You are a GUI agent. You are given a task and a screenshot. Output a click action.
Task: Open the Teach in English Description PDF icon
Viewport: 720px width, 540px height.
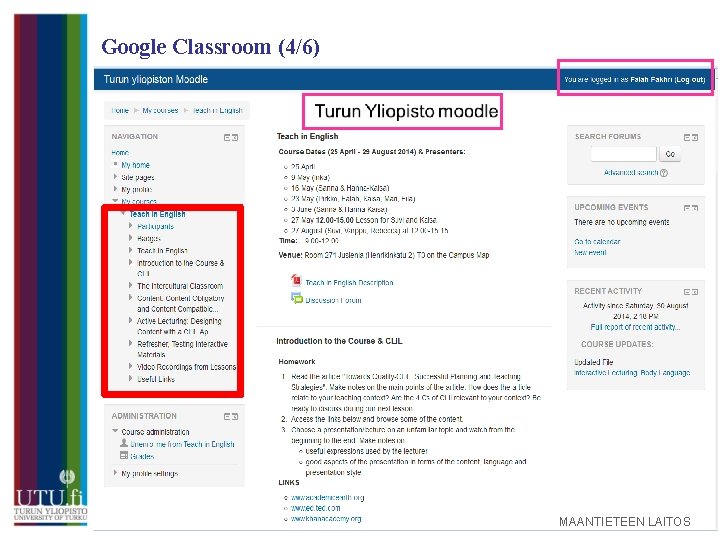[x=296, y=280]
